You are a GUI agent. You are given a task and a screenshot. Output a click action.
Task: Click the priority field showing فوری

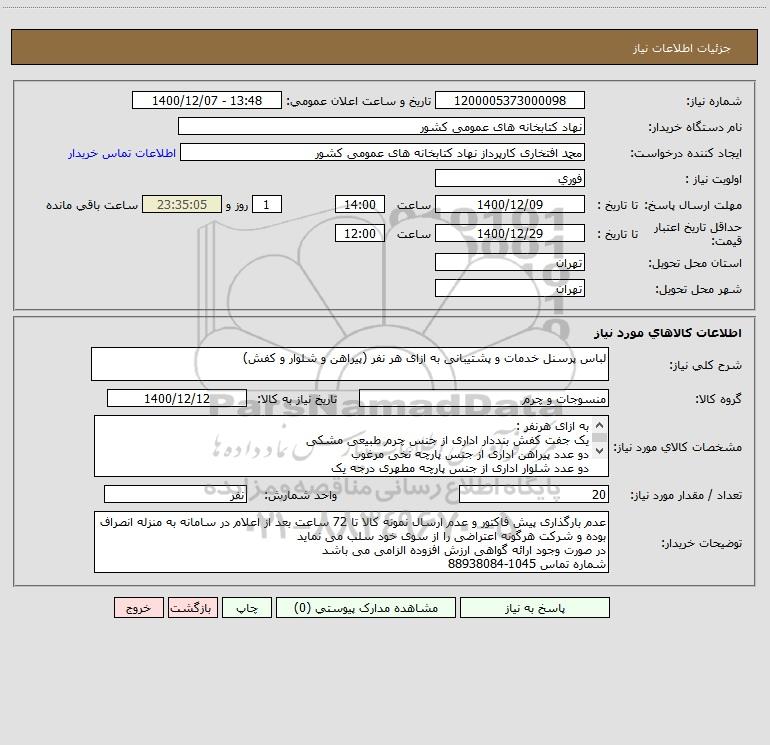tap(510, 178)
